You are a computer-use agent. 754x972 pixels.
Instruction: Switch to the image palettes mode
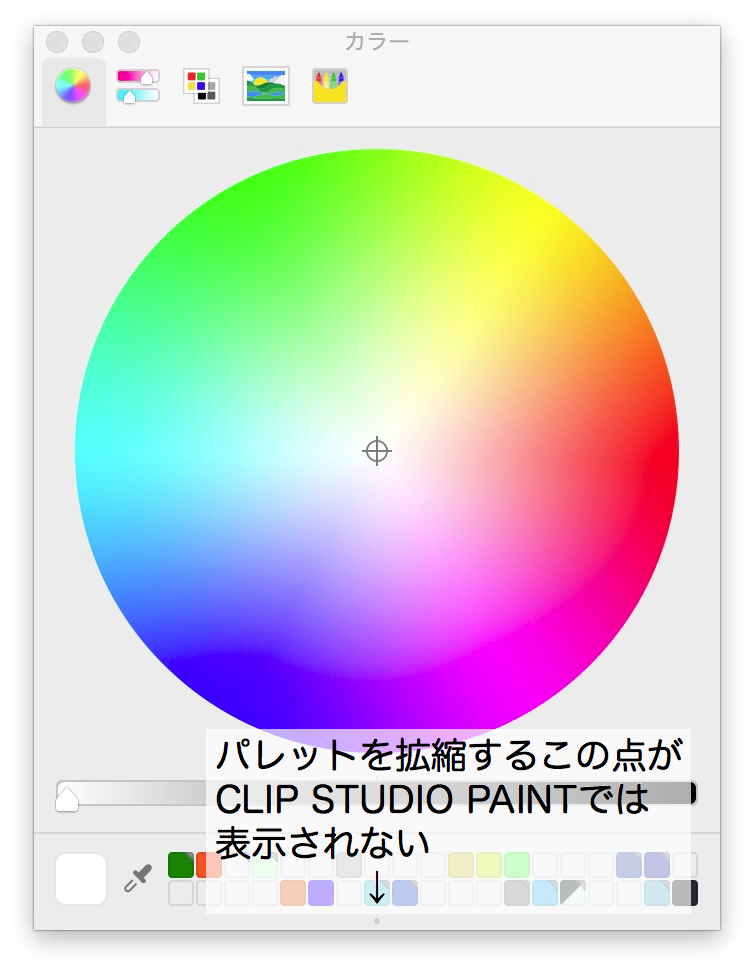point(266,86)
